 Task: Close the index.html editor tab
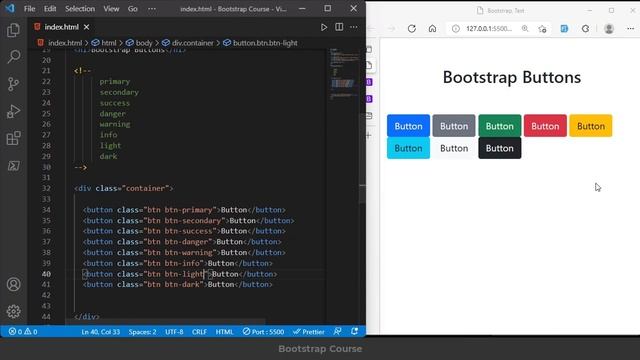[87, 27]
